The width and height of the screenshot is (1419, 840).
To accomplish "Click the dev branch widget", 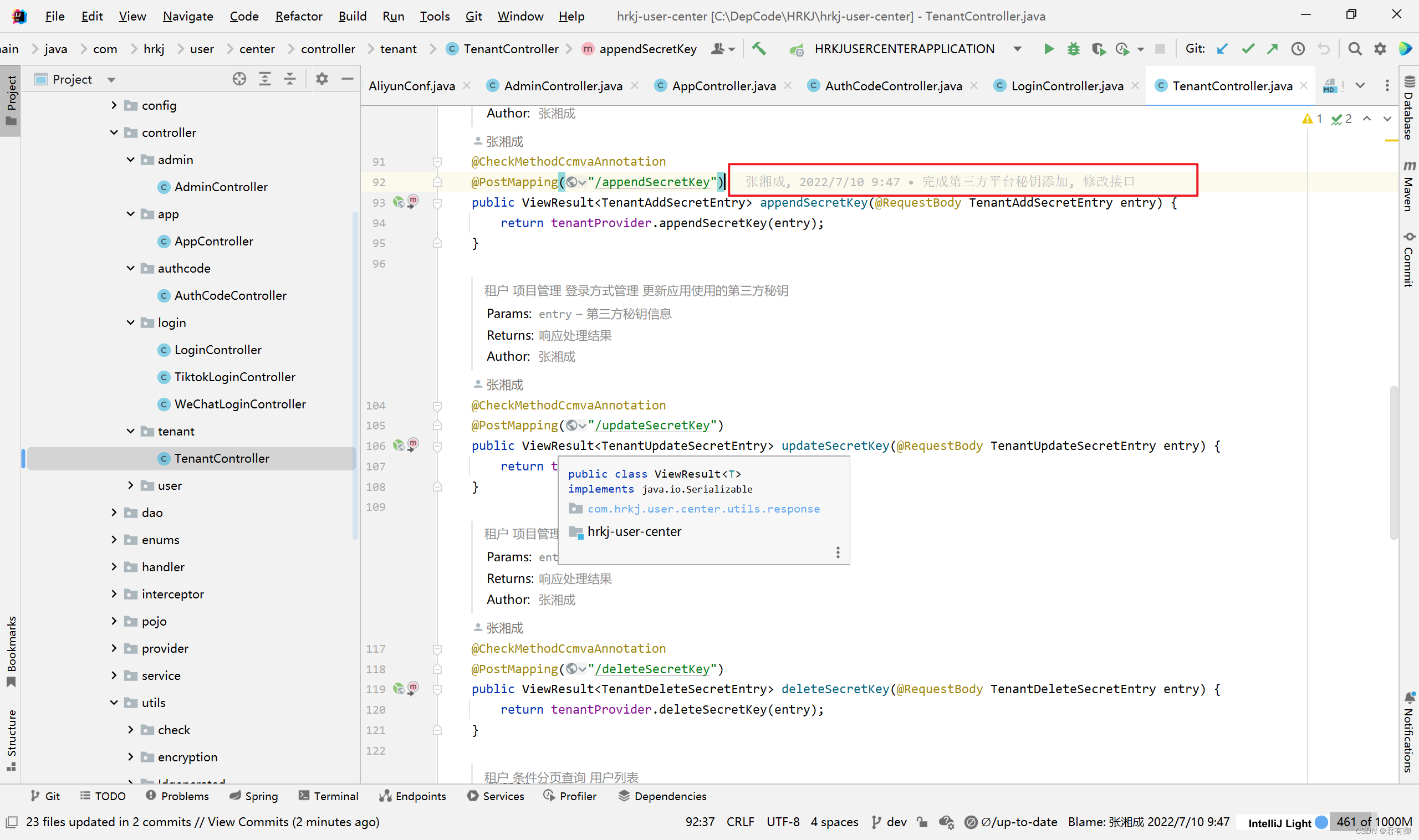I will [x=890, y=822].
